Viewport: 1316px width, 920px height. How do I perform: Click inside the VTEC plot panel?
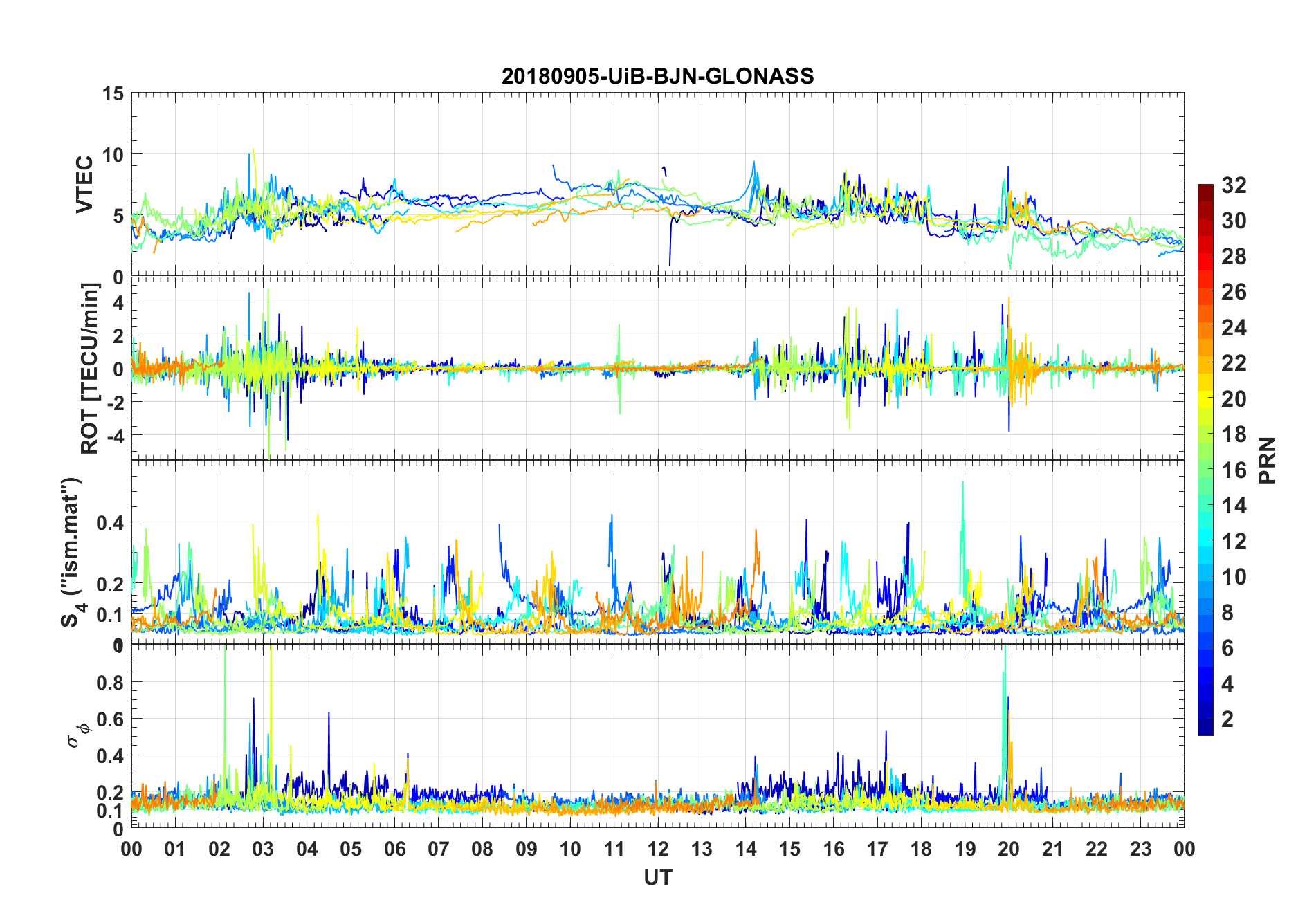[x=657, y=185]
